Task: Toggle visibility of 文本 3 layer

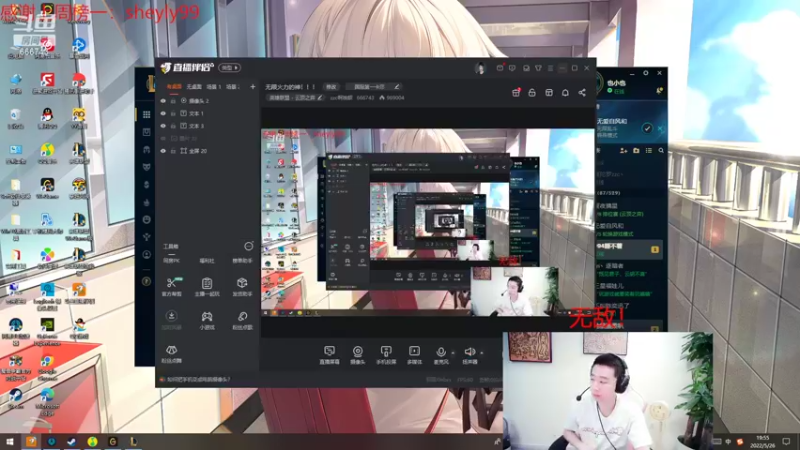Action: [163, 126]
